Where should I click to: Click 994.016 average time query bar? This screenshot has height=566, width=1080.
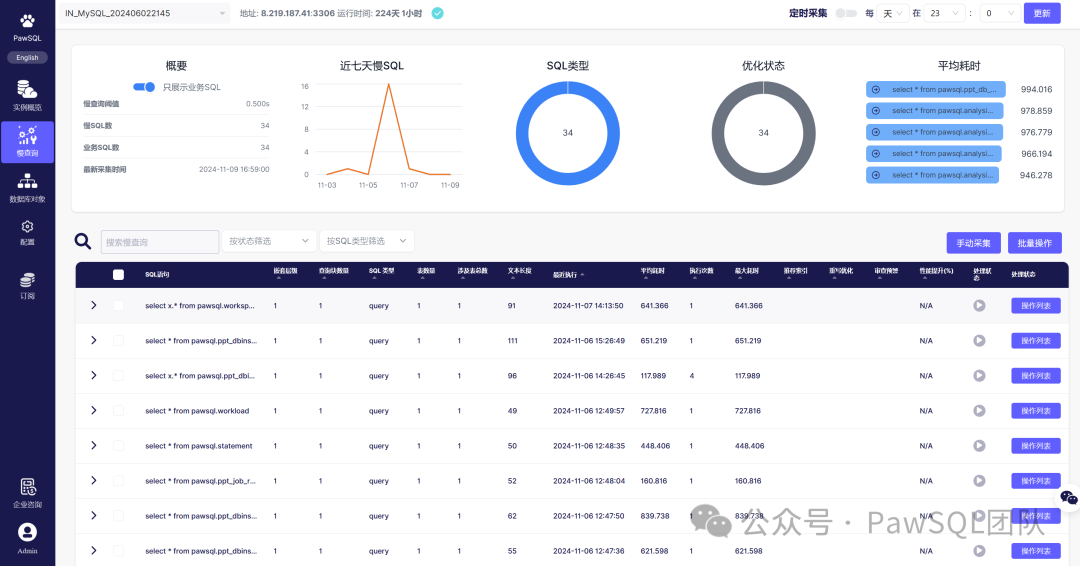click(935, 90)
